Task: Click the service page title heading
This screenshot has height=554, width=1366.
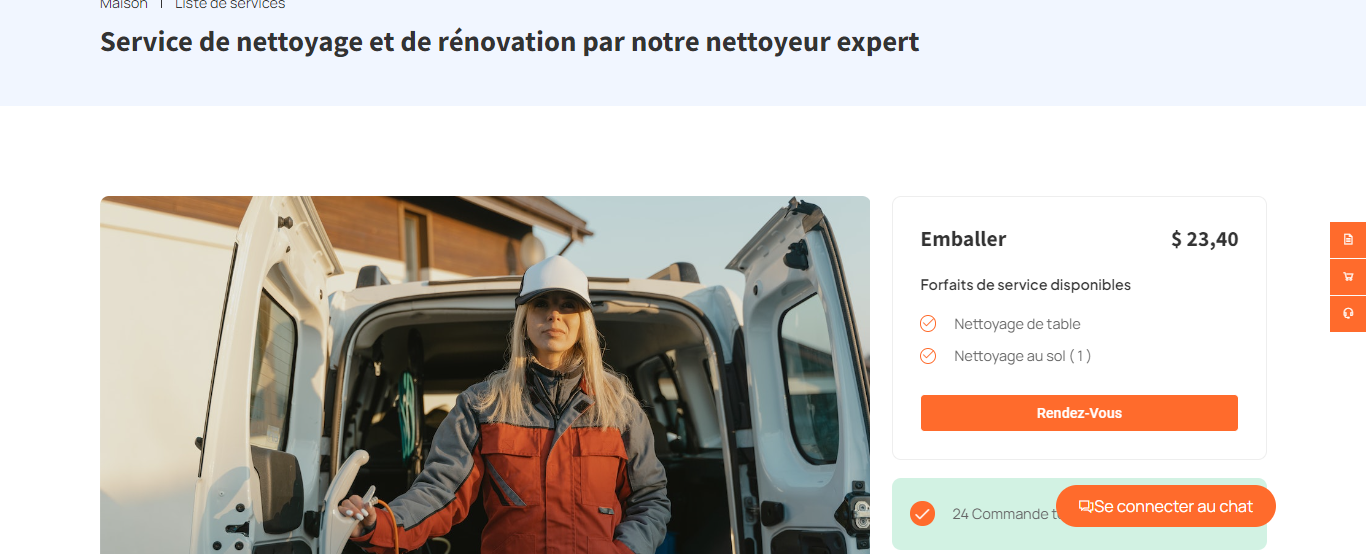Action: (509, 43)
